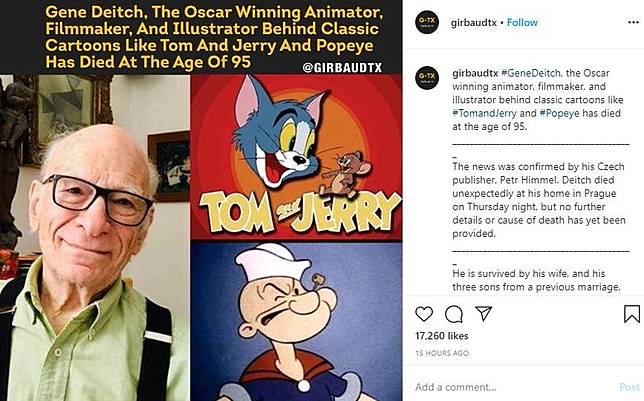
Task: Open girbaudtx username in header
Action: 477,20
